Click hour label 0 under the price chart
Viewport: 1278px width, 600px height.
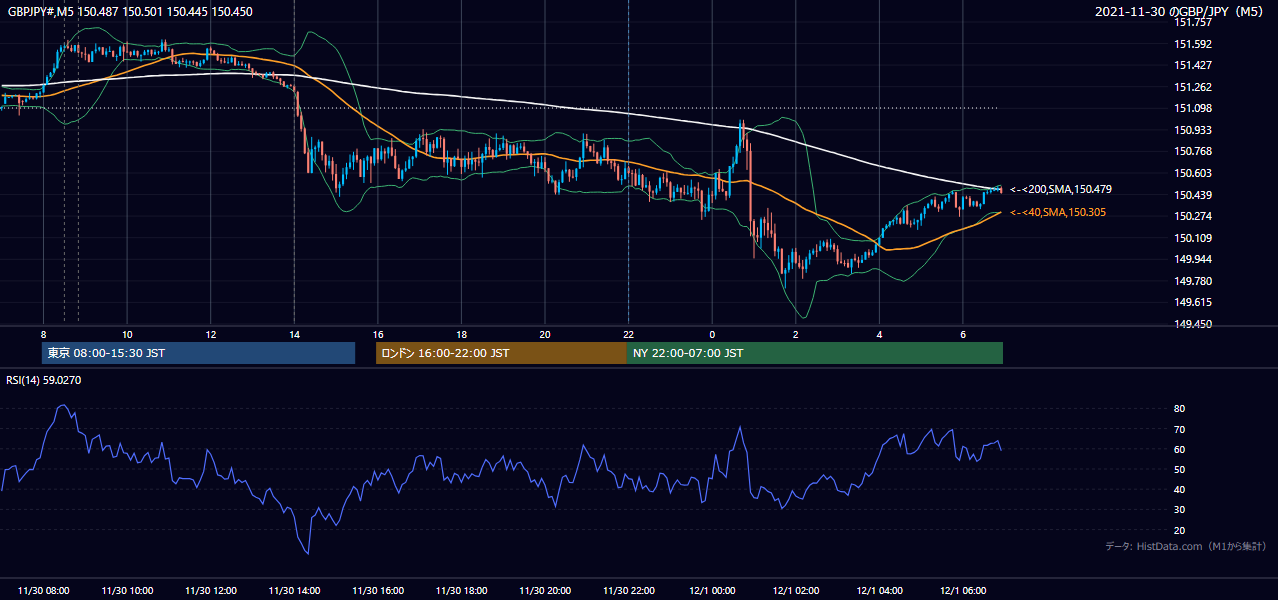(712, 334)
